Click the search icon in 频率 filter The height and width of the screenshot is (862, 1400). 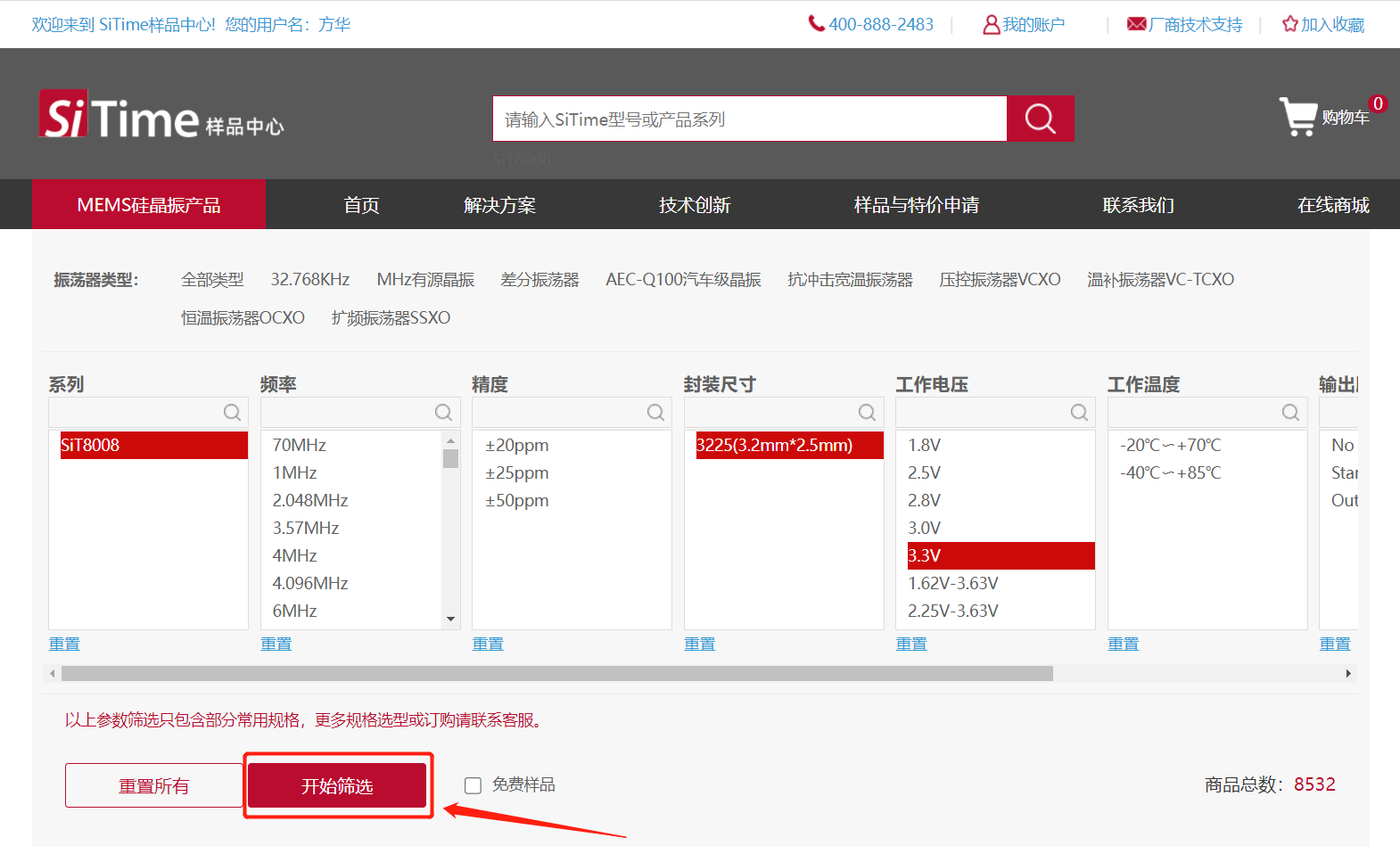443,412
